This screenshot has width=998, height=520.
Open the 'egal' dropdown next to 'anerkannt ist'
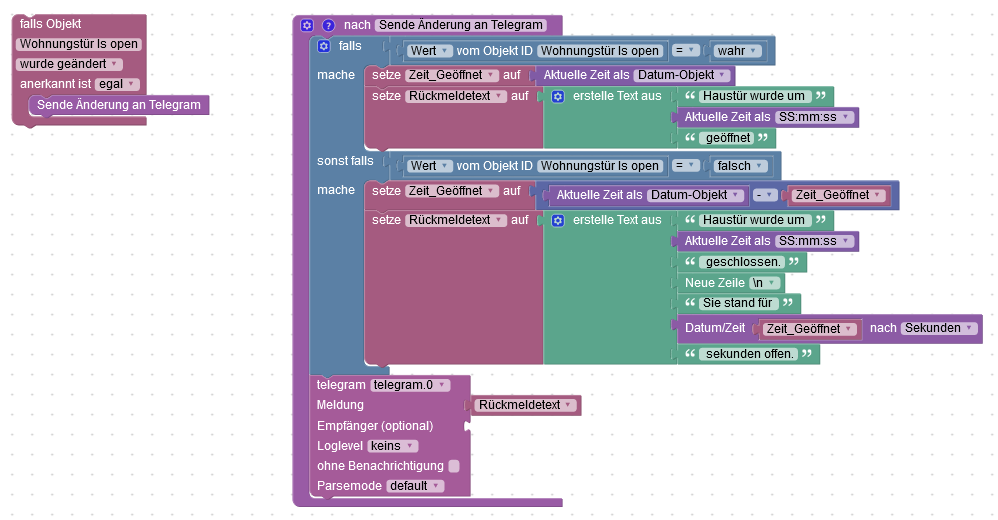117,84
